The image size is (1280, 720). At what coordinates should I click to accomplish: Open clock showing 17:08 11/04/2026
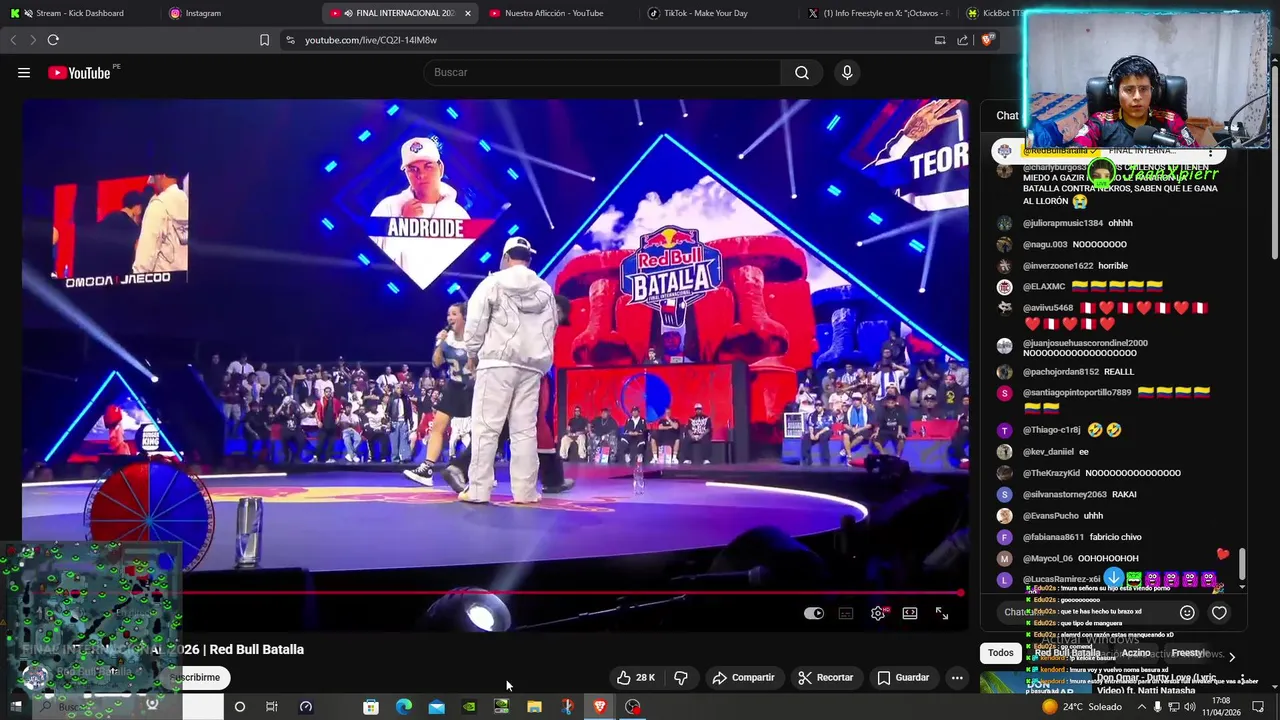coord(1220,706)
